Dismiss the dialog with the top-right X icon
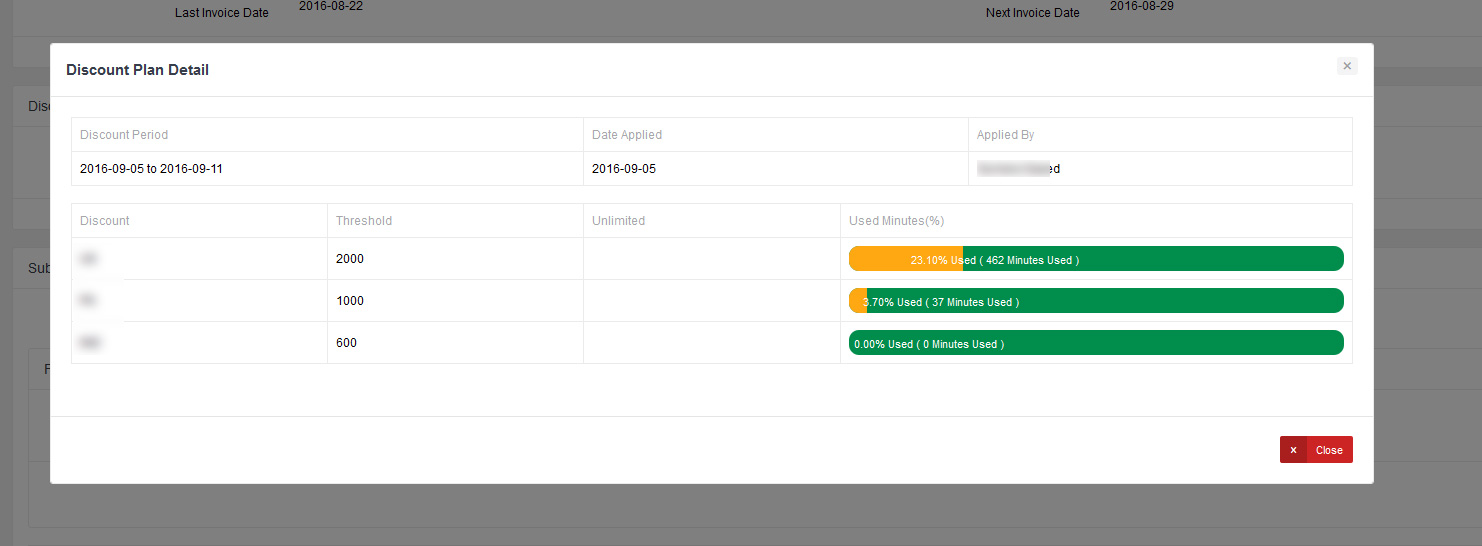Image resolution: width=1482 pixels, height=546 pixels. [x=1346, y=66]
